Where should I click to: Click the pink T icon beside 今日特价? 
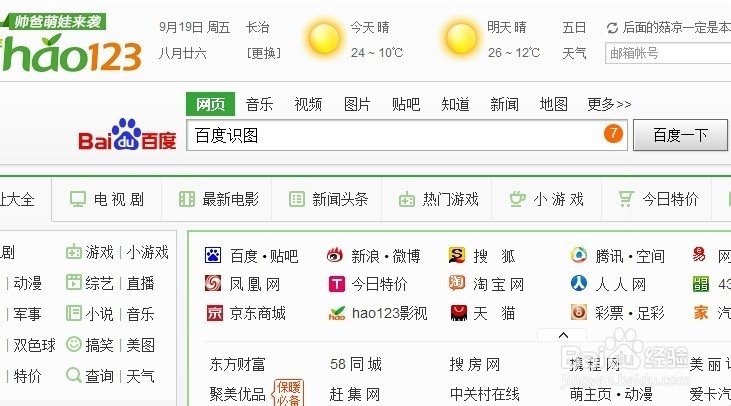[337, 284]
